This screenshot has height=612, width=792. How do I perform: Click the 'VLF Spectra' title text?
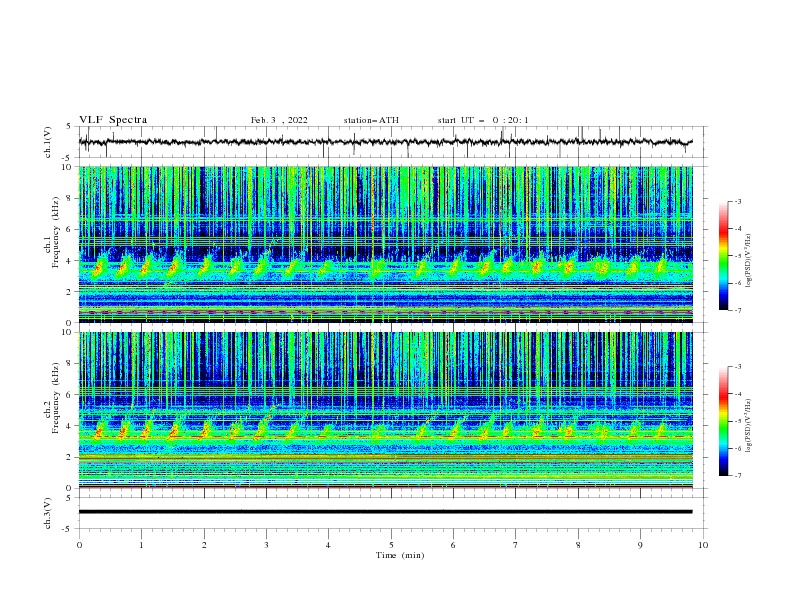click(113, 120)
